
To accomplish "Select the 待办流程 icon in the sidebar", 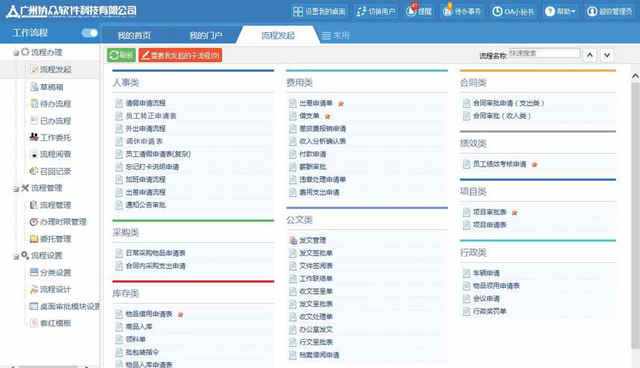I will click(35, 104).
